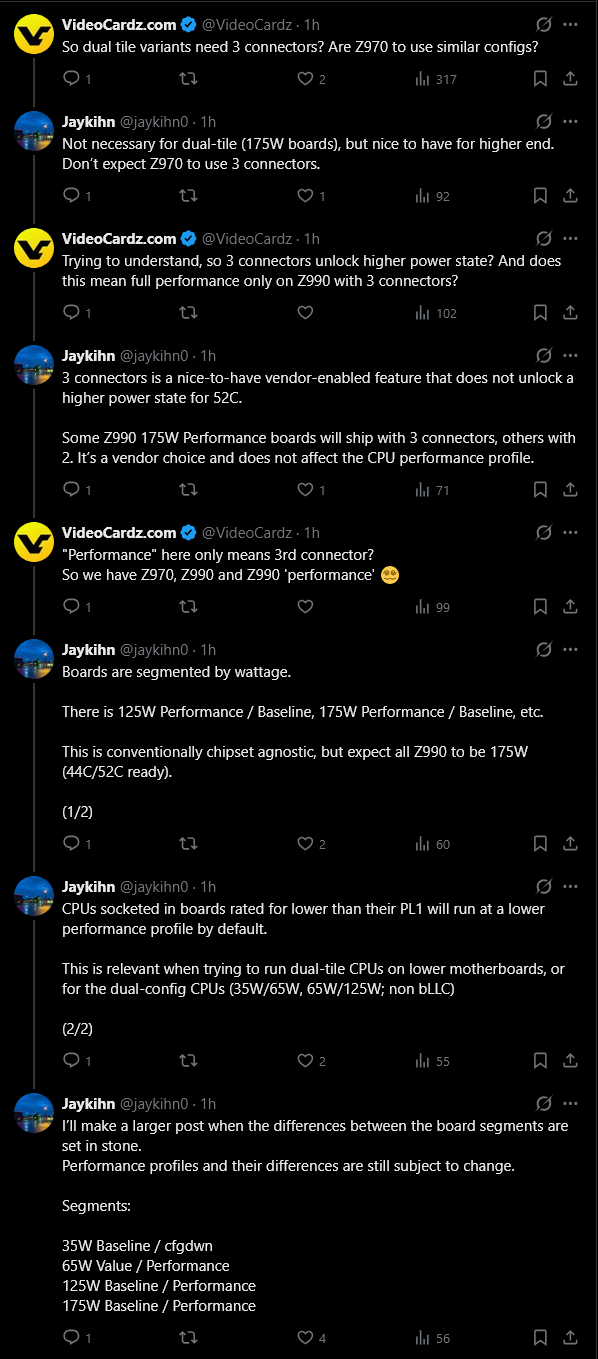
Task: Share the final Segments tweet
Action: [570, 1338]
